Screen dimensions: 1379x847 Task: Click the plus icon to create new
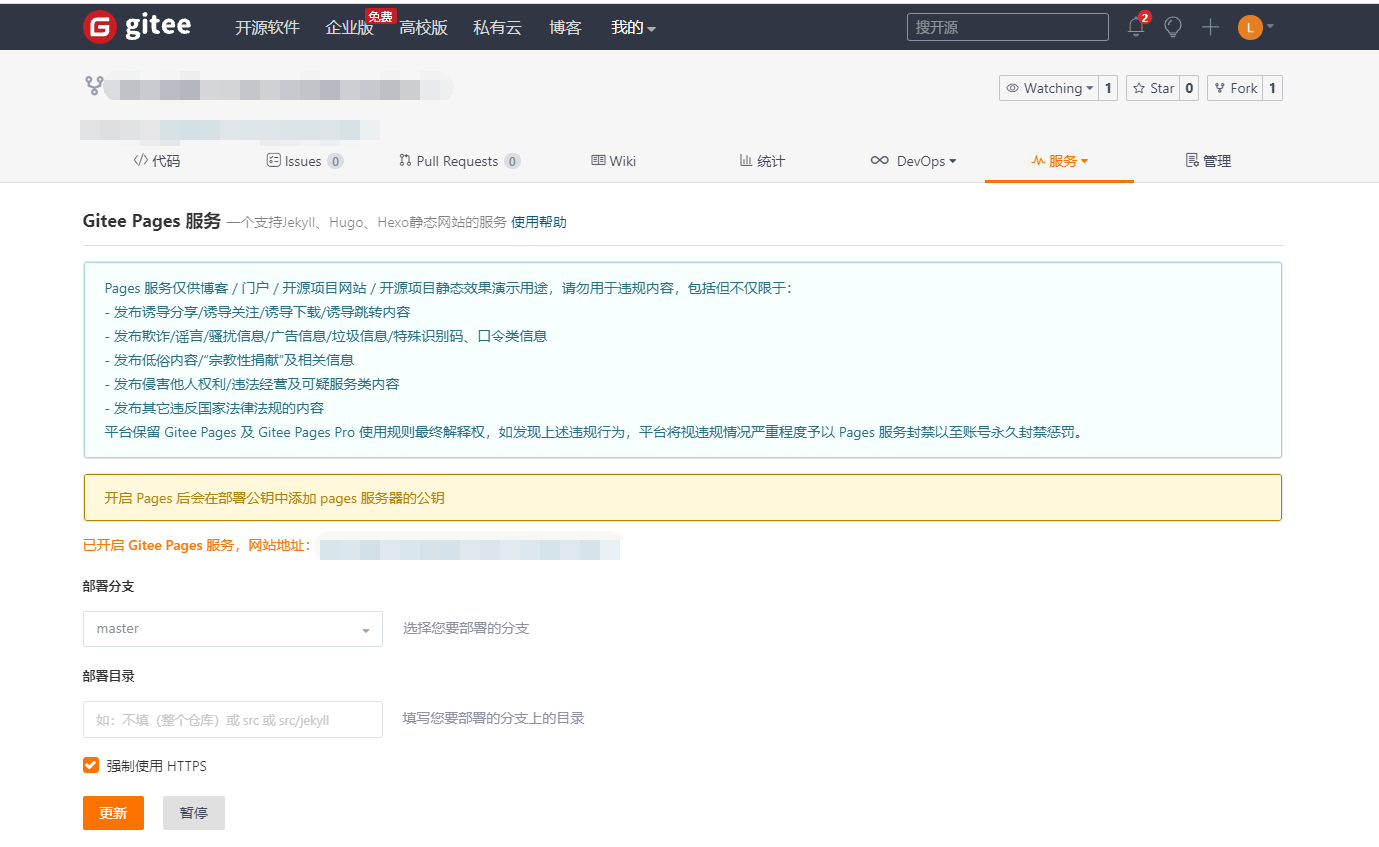(x=1210, y=27)
